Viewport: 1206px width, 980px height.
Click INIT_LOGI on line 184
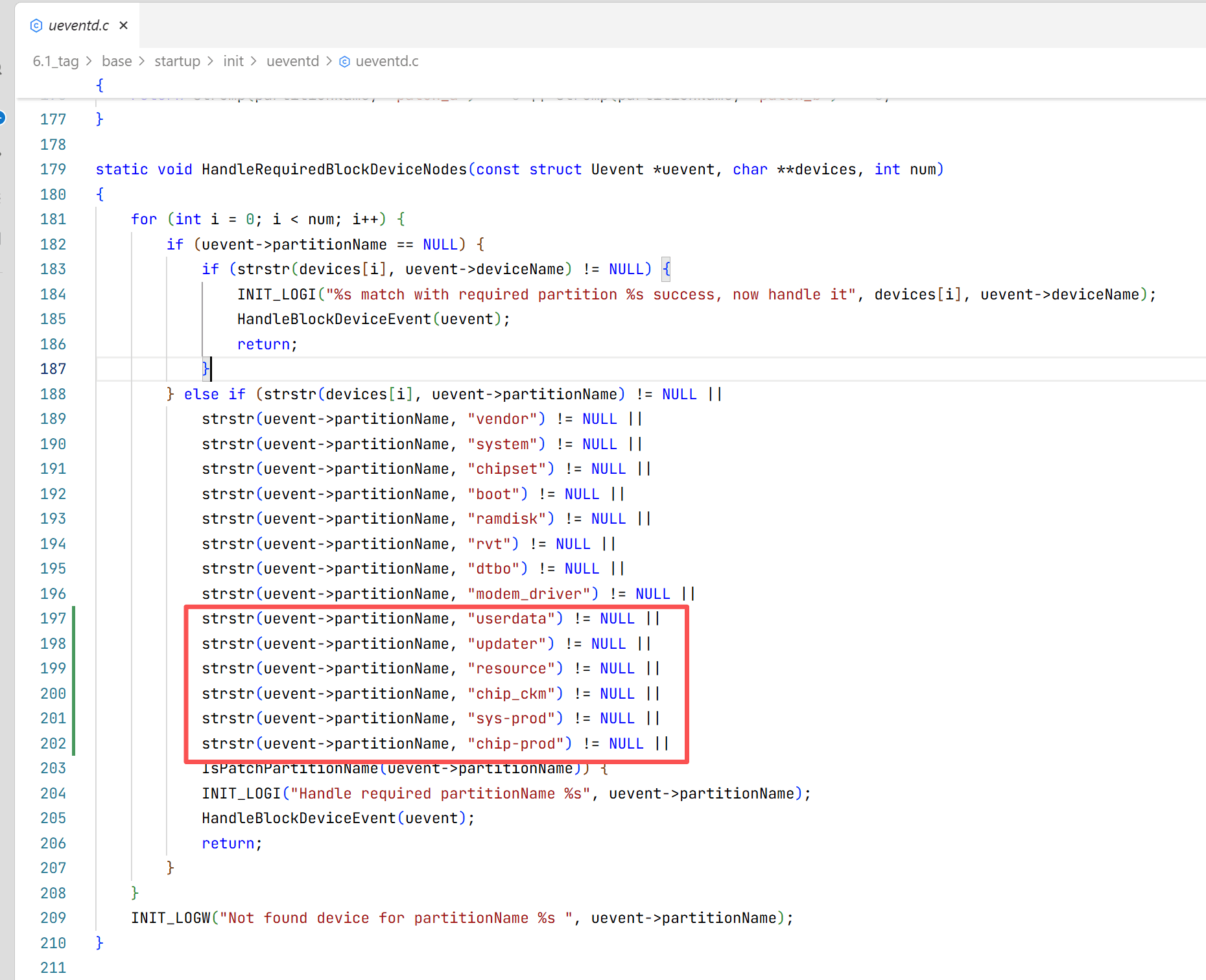(277, 294)
